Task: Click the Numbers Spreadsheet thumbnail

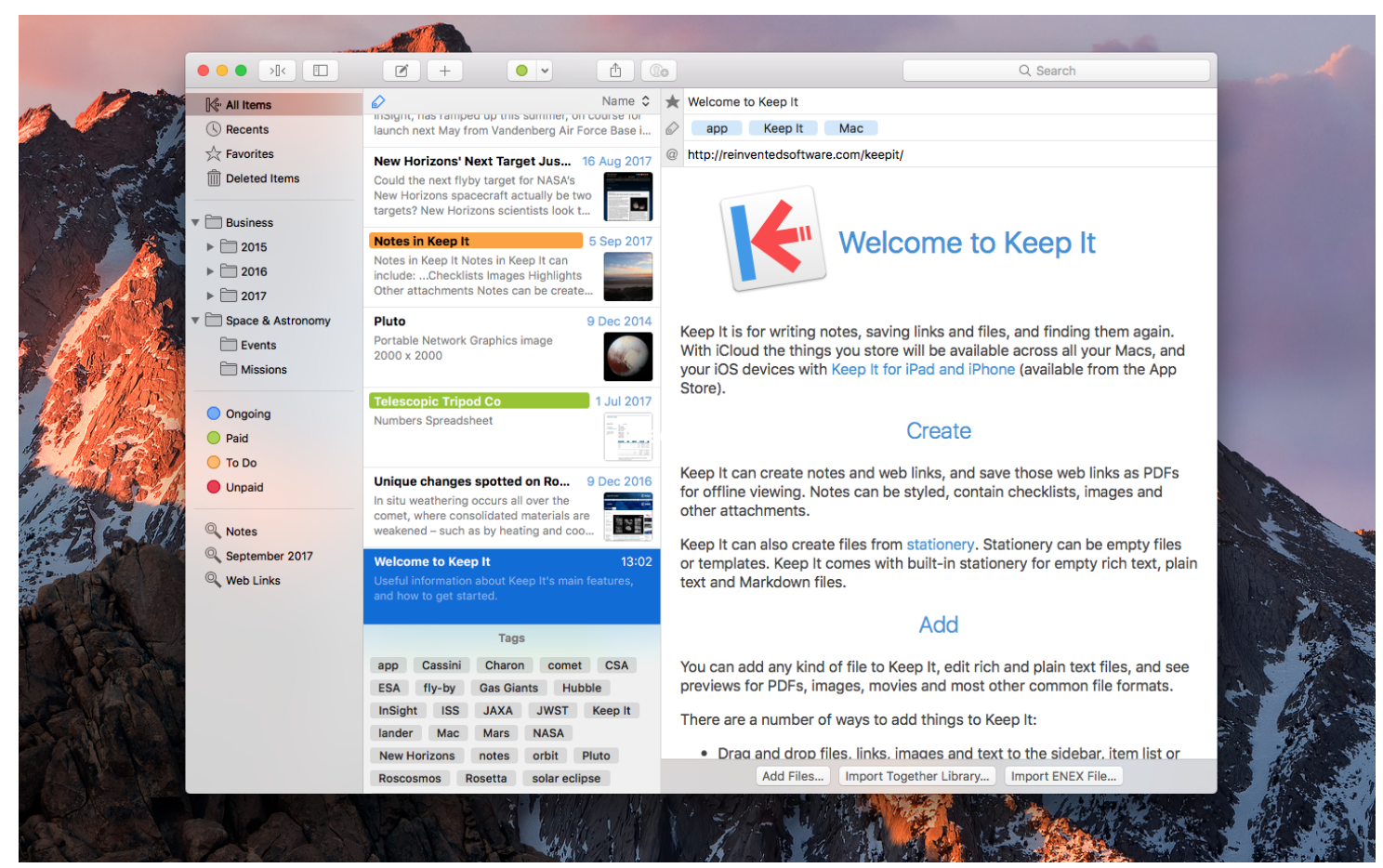Action: [x=627, y=437]
